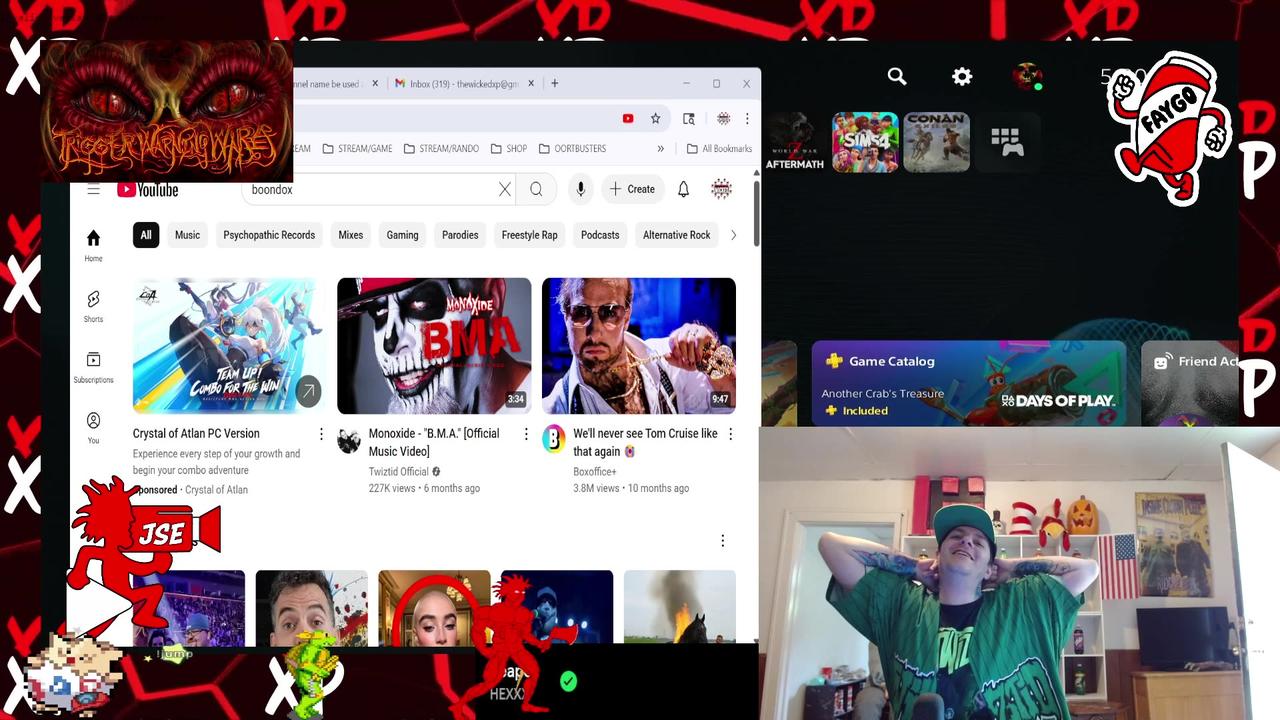Viewport: 1280px width, 720px height.
Task: Open the Boxoffice+ channel avatar
Action: pyautogui.click(x=554, y=439)
